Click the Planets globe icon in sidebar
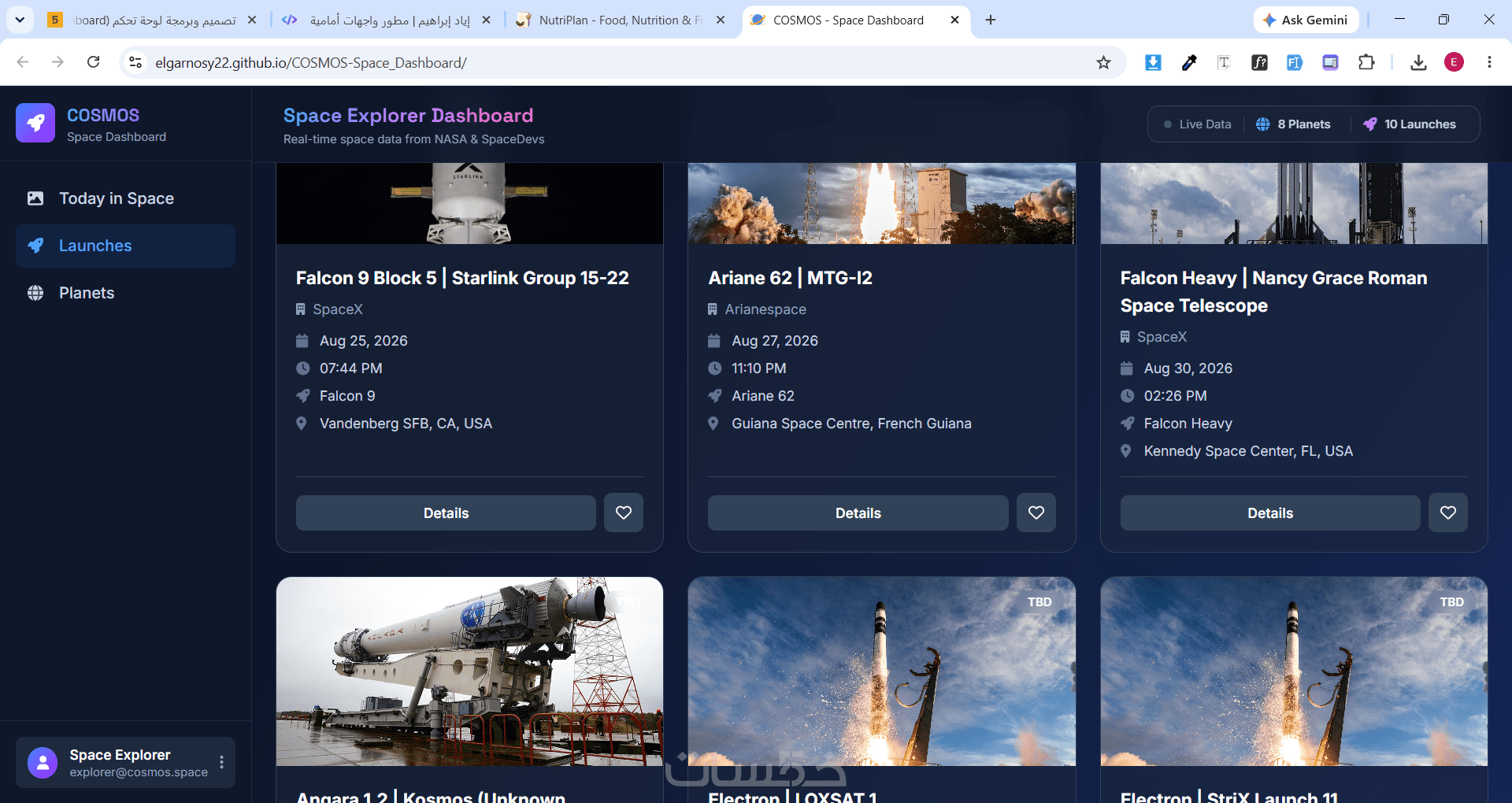The width and height of the screenshot is (1512, 803). (35, 293)
